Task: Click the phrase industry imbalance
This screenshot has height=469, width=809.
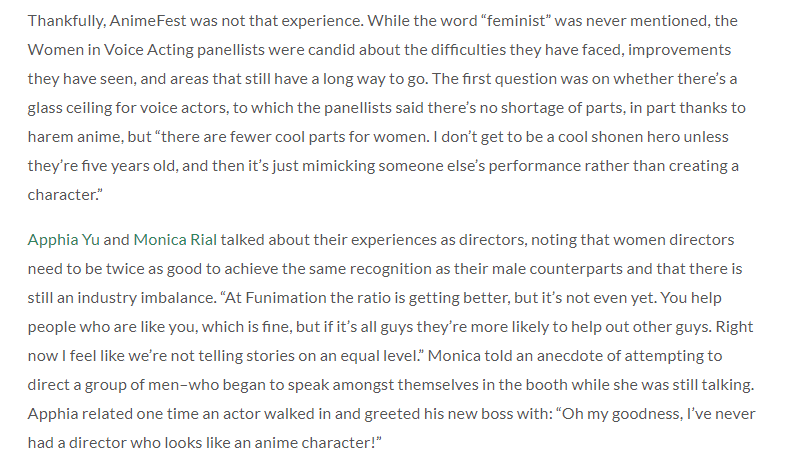Action: (x=147, y=298)
